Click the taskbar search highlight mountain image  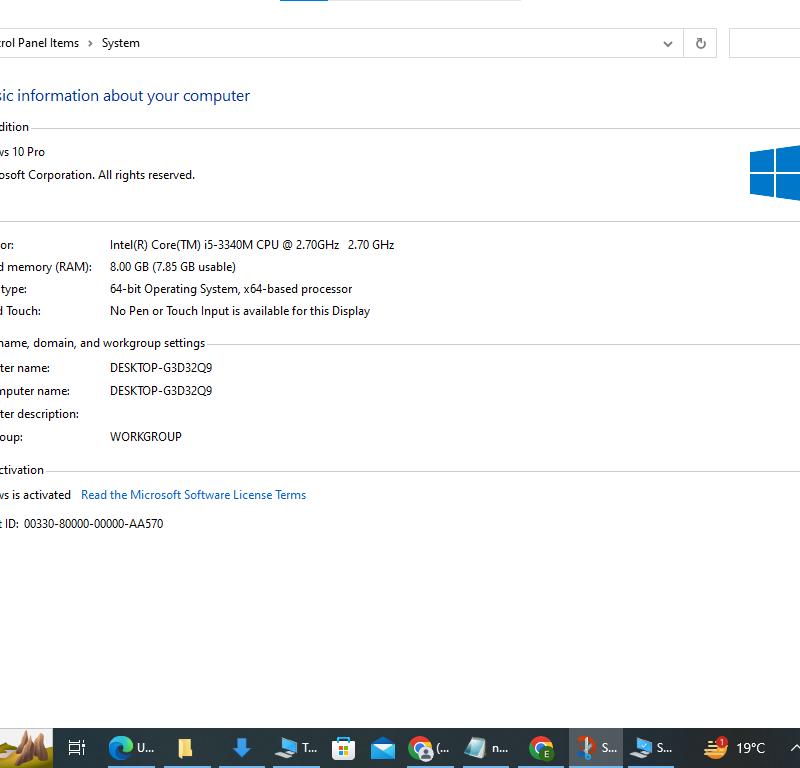[26, 747]
